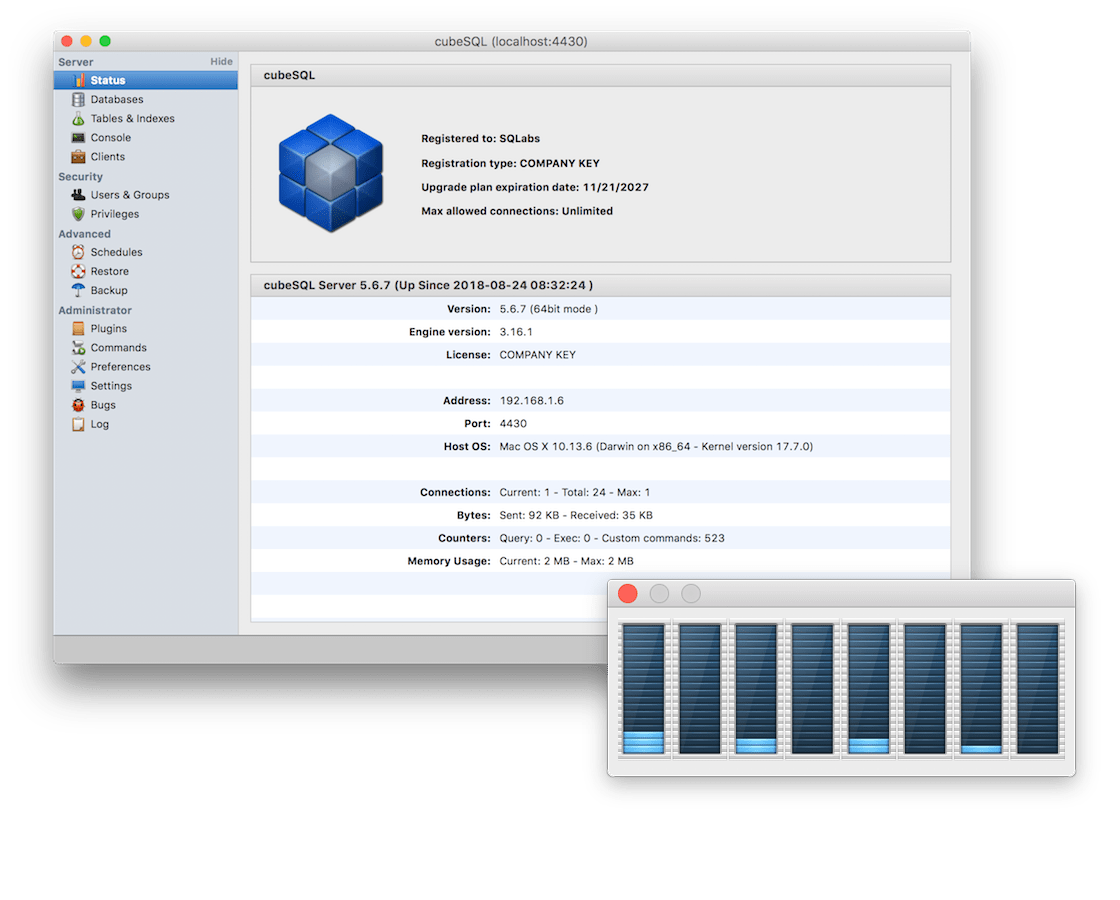Click the Log notepad icon
This screenshot has height=900, width=1120.
(x=79, y=424)
